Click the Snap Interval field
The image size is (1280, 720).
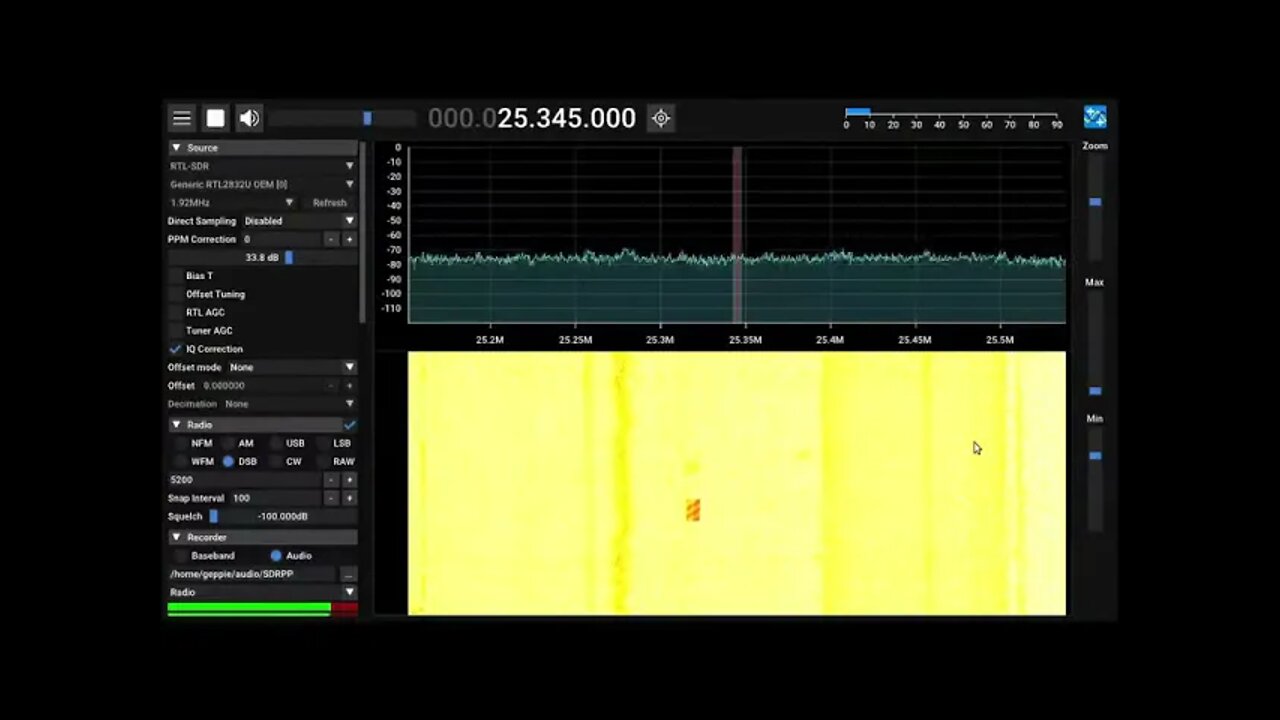pos(275,498)
